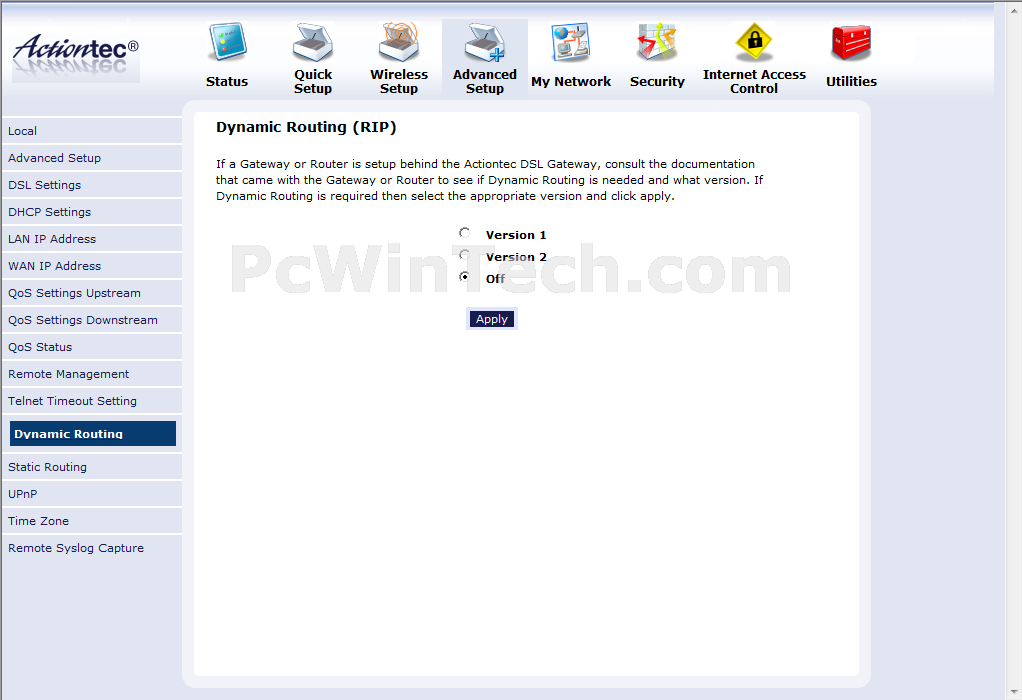Open UPnP page in sidebar
The image size is (1022, 700).
(92, 494)
